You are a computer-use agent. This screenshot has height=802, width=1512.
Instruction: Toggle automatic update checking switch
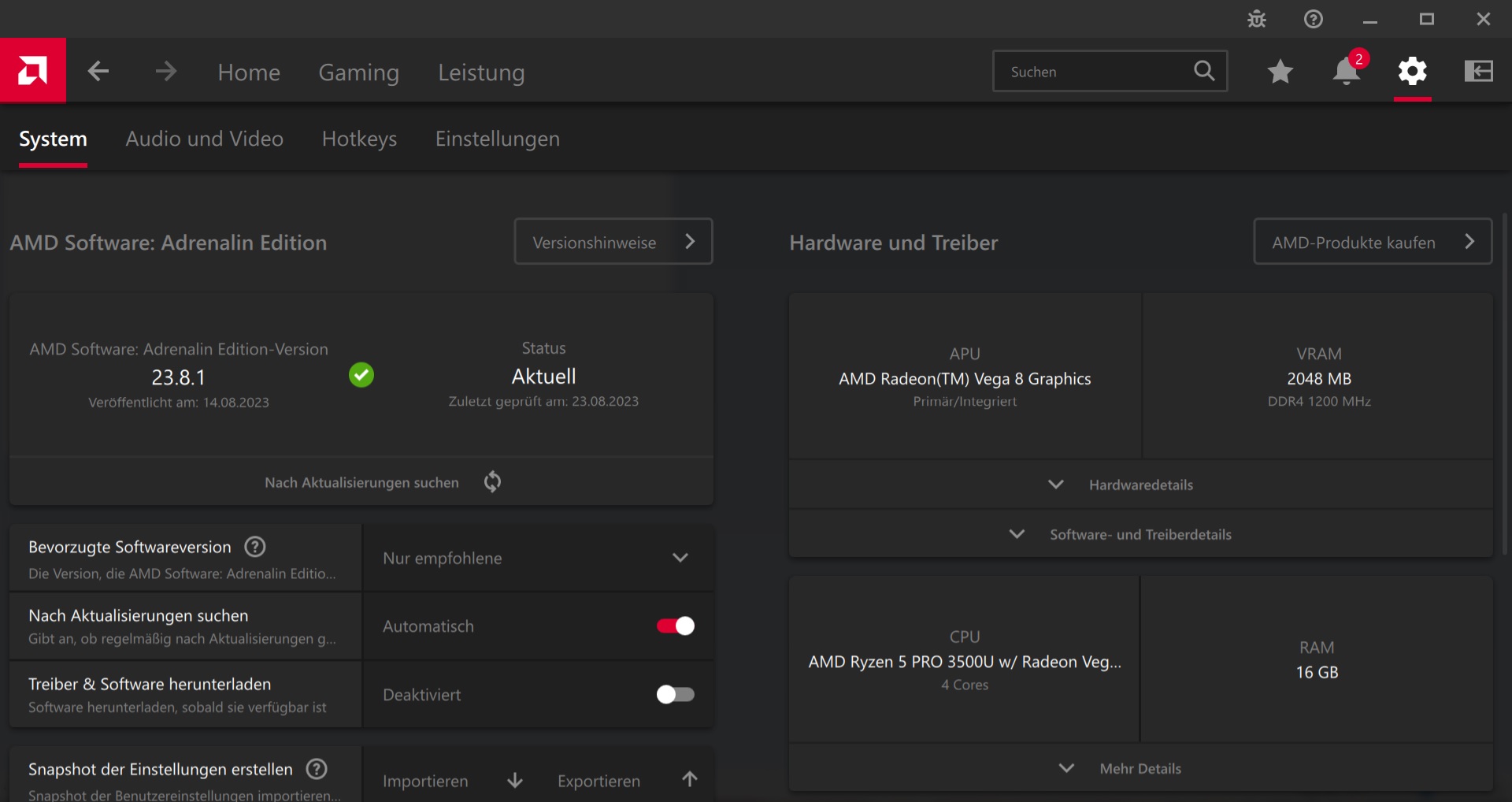676,626
